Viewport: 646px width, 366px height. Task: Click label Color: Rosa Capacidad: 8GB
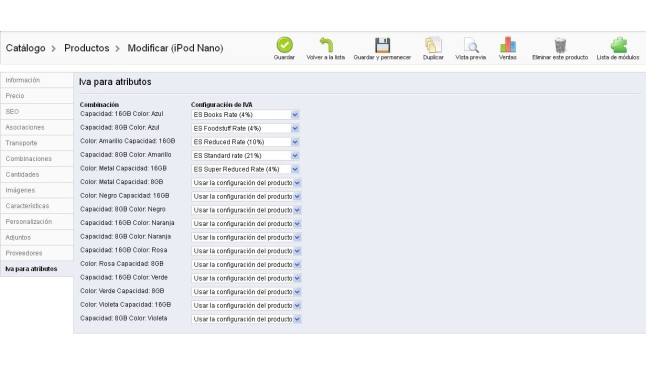(x=122, y=263)
